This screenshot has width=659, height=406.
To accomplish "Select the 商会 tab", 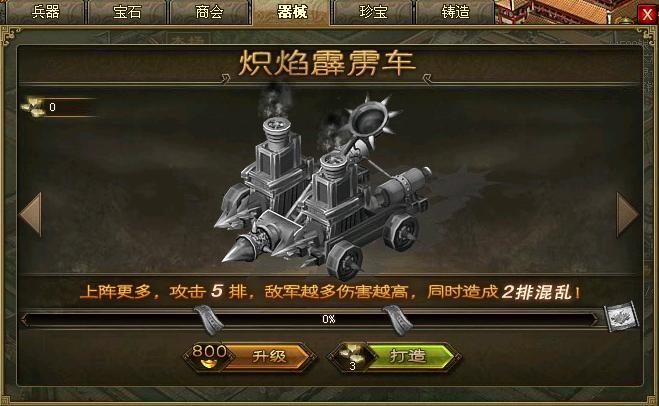I will tap(209, 12).
